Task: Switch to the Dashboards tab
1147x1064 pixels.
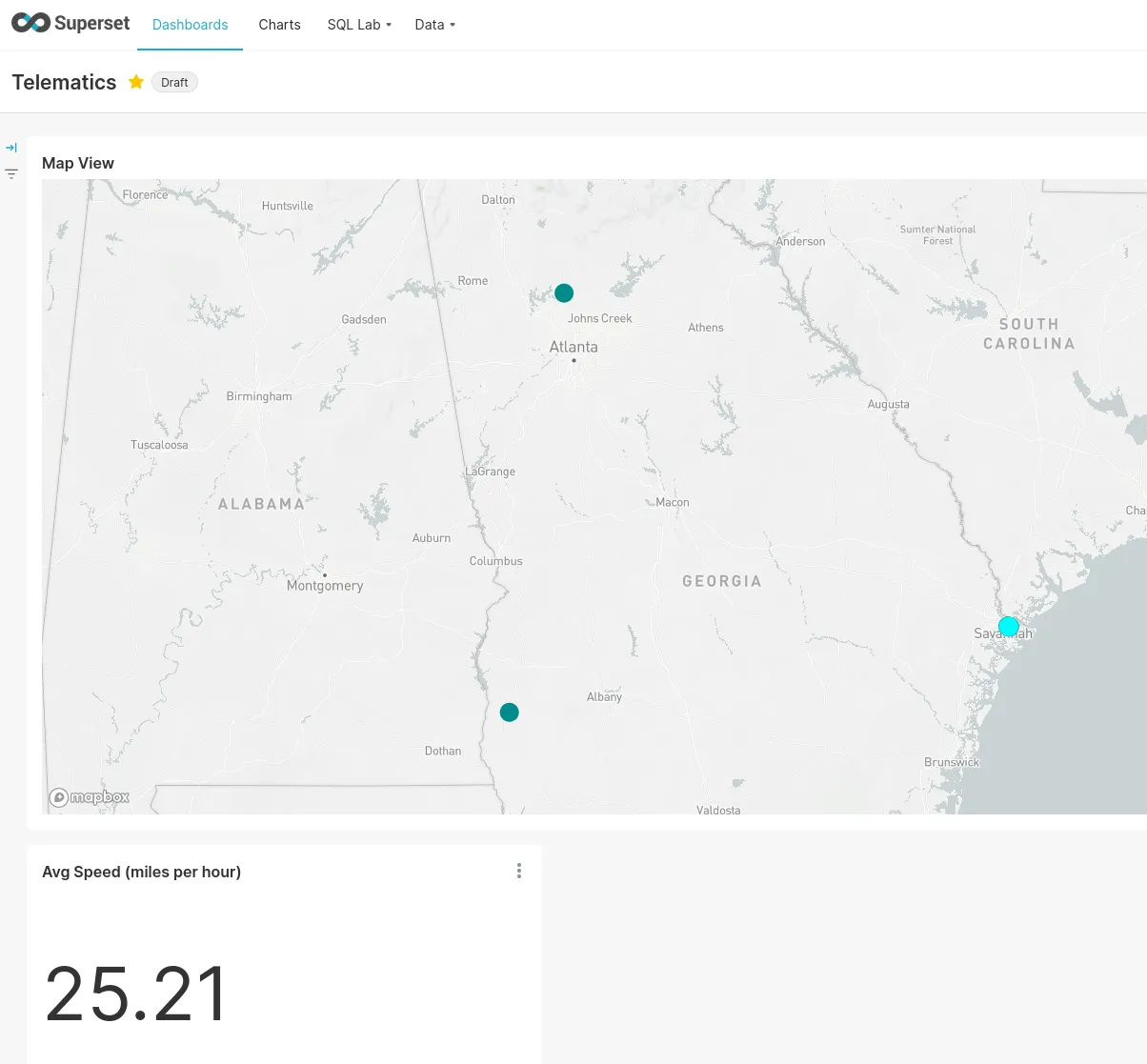Action: [x=191, y=25]
